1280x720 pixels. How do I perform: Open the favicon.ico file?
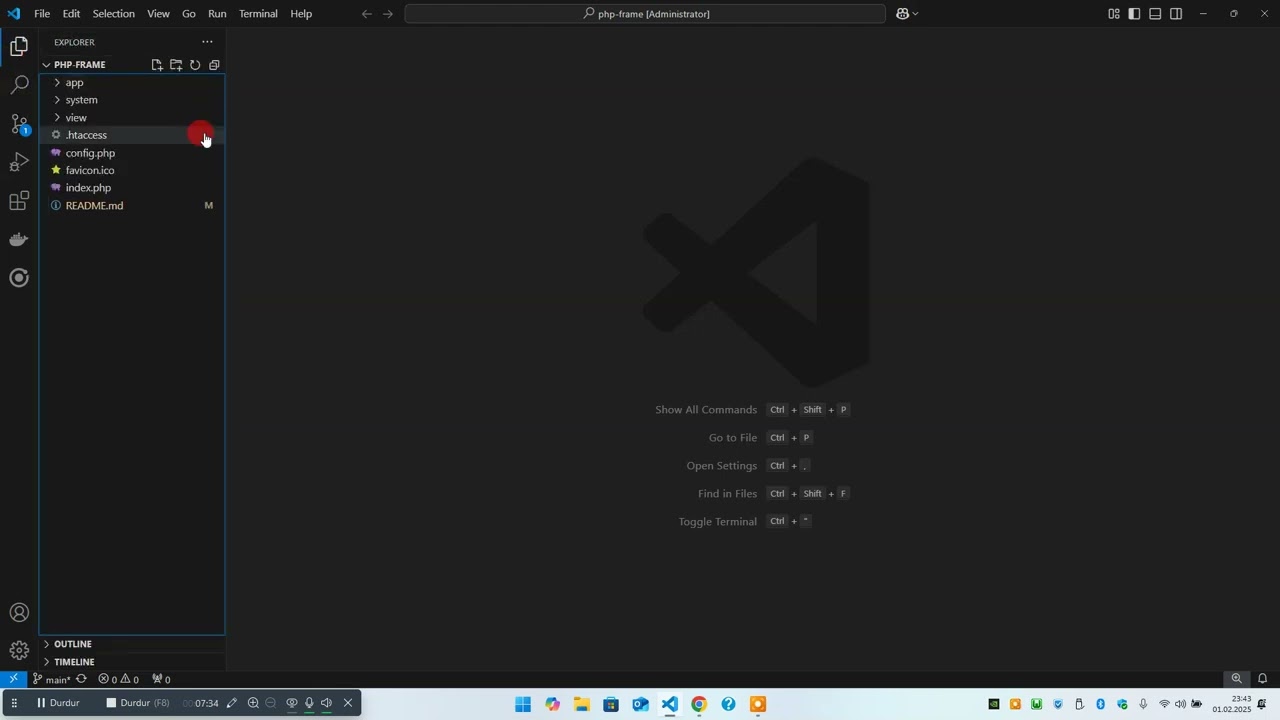pos(132,170)
